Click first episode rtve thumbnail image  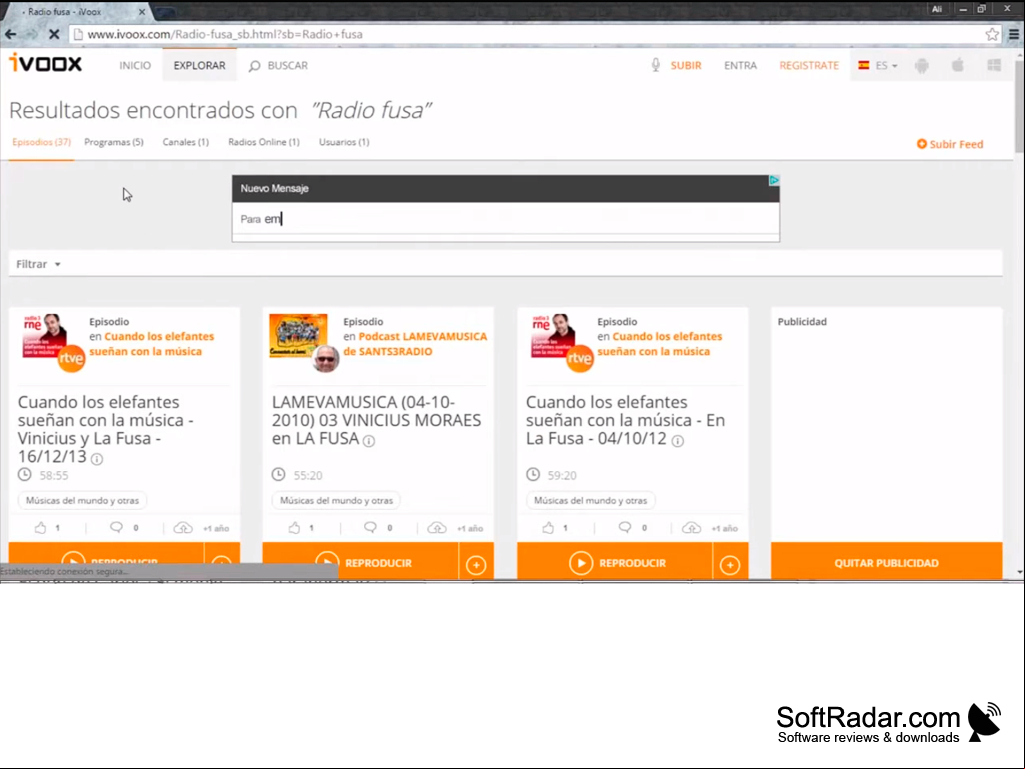(x=44, y=336)
